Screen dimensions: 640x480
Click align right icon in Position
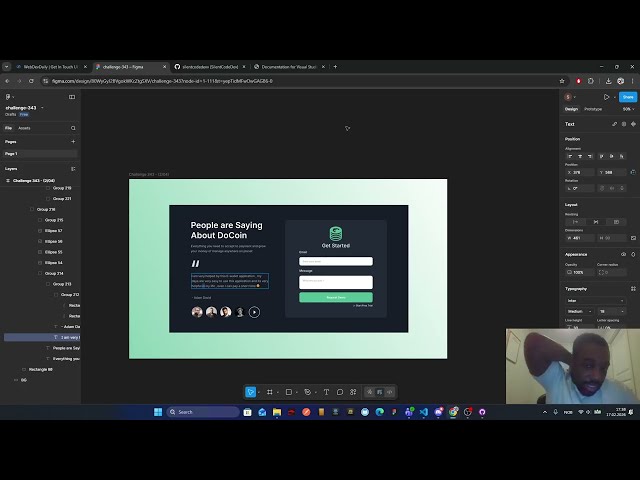pos(590,156)
